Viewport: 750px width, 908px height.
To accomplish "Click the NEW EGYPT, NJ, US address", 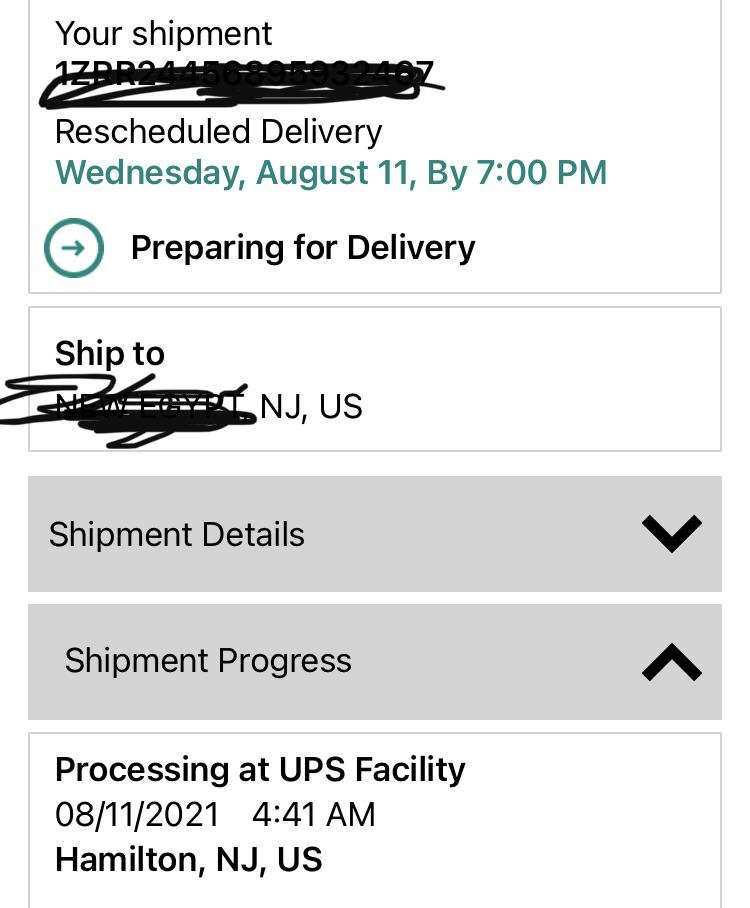I will coord(210,406).
